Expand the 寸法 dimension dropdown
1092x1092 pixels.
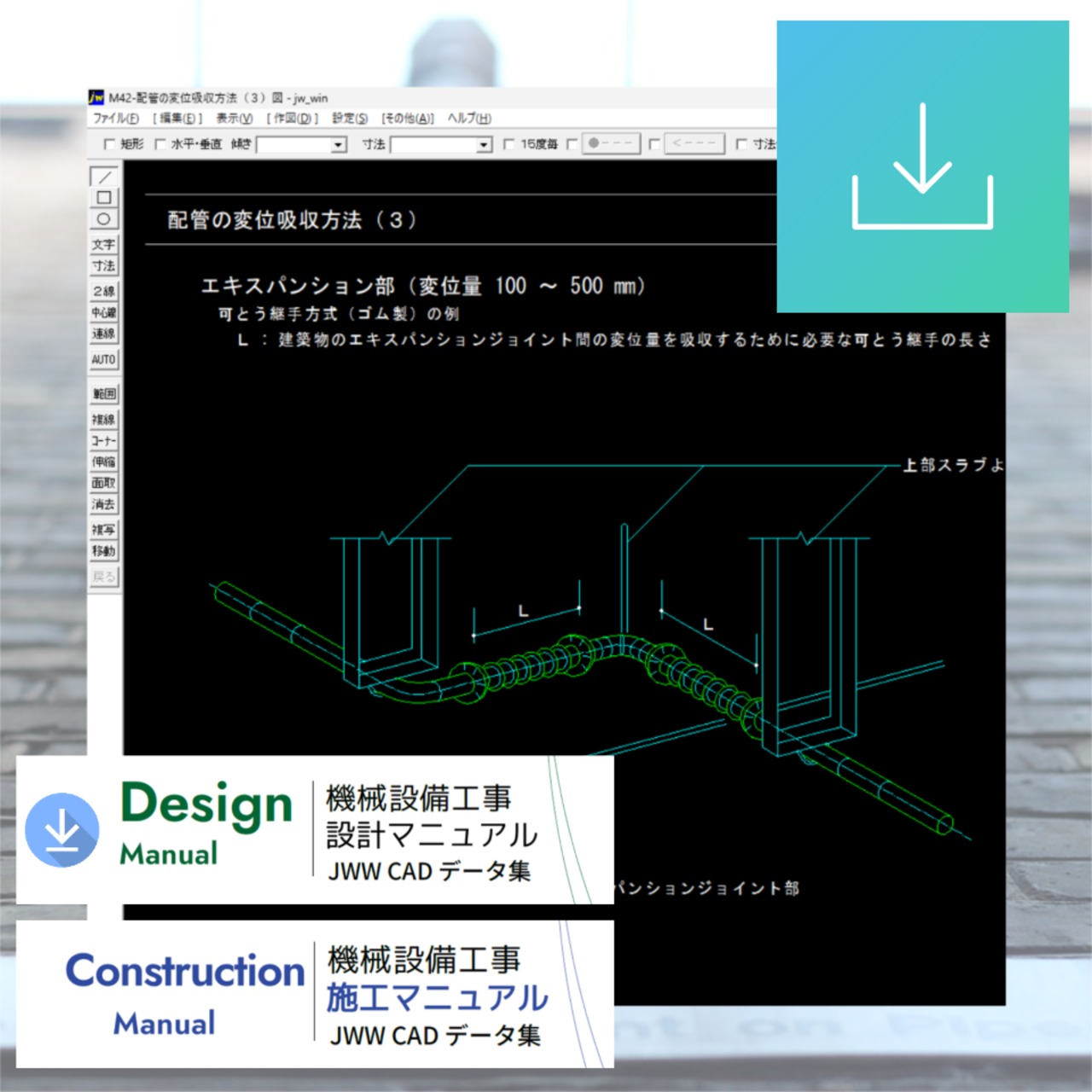tap(484, 145)
